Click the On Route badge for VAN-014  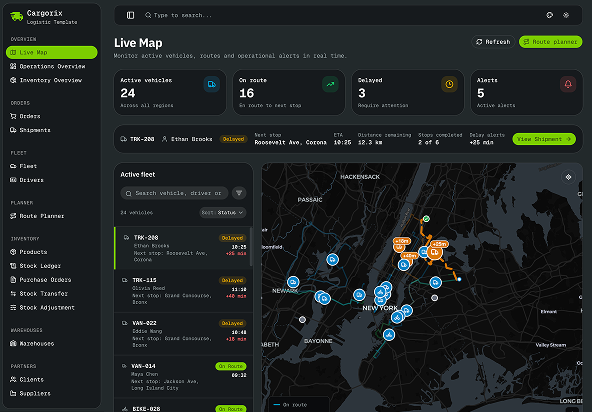[231, 366]
